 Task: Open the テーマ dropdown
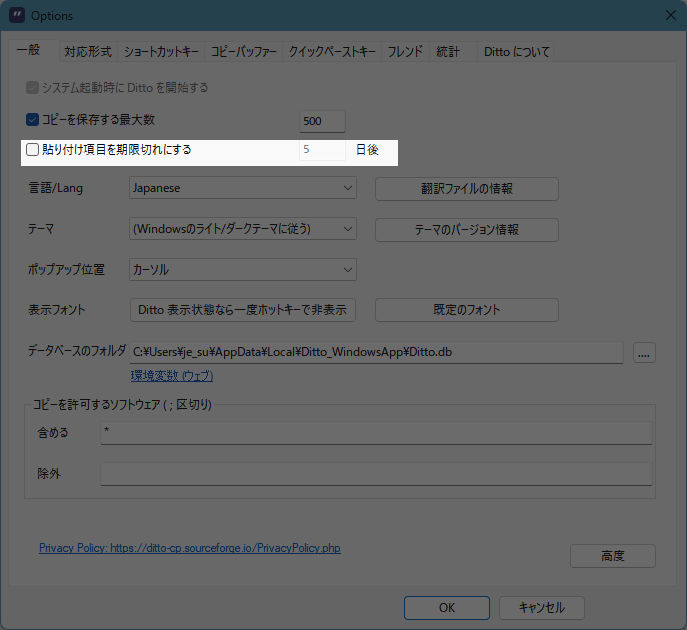pyautogui.click(x=243, y=229)
